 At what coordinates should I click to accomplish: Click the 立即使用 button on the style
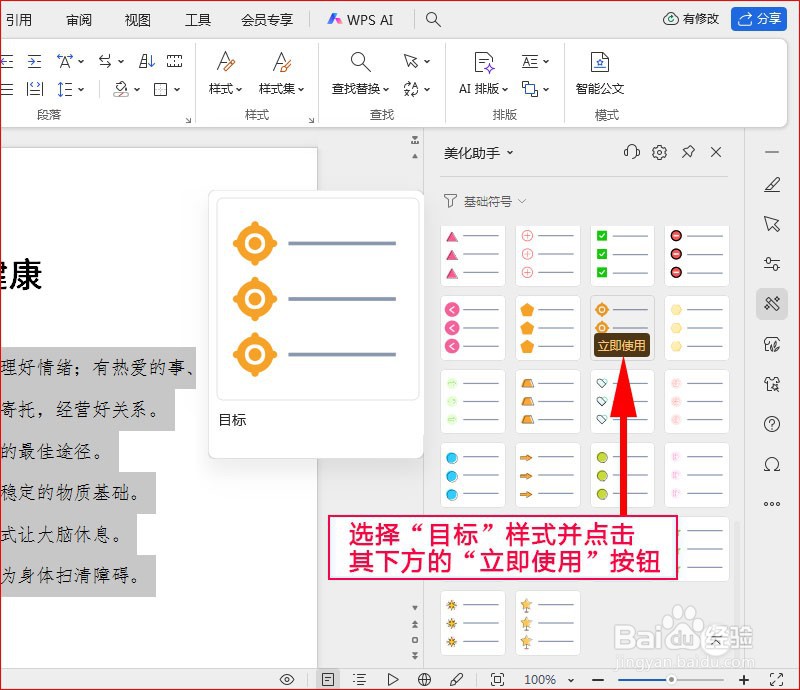point(621,344)
